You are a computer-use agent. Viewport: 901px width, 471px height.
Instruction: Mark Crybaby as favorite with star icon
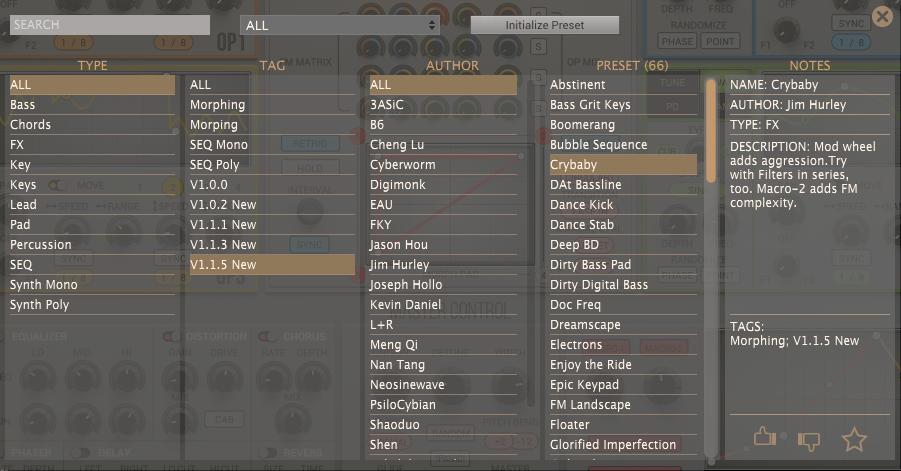(x=854, y=439)
